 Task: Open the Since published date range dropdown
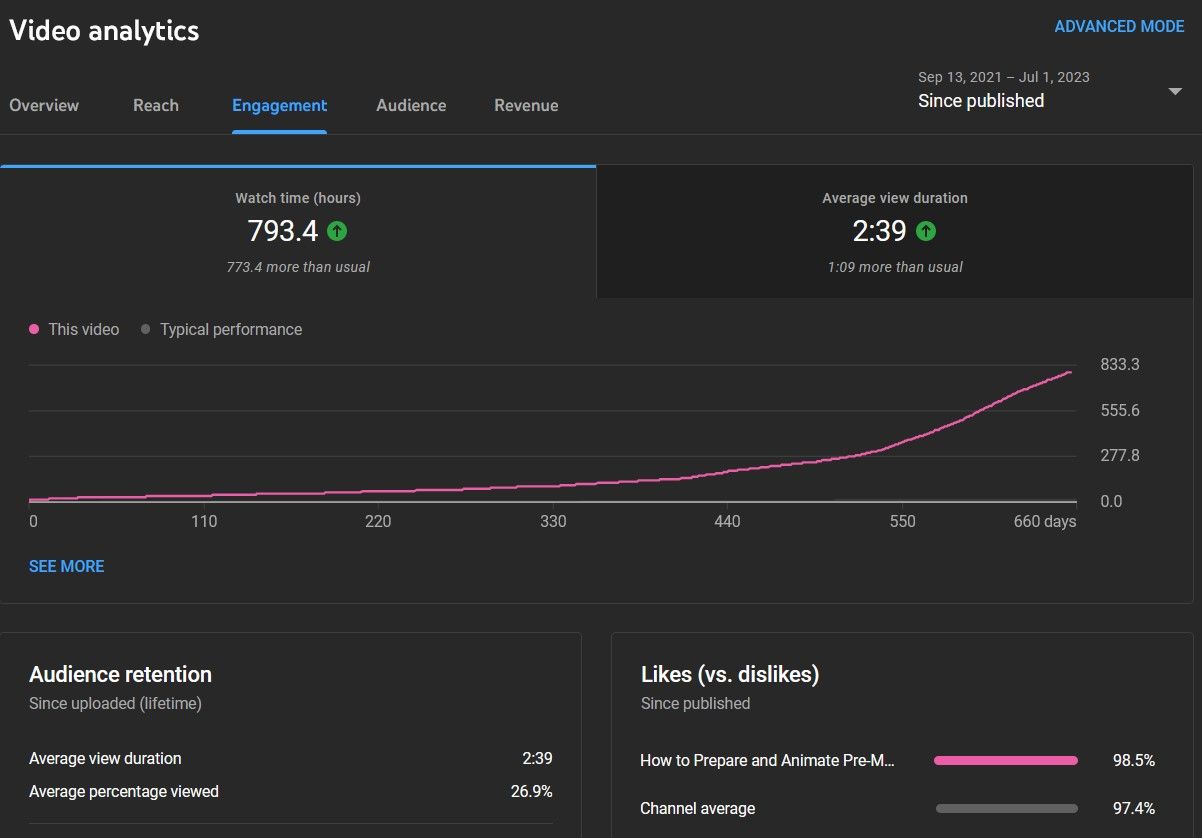coord(980,100)
